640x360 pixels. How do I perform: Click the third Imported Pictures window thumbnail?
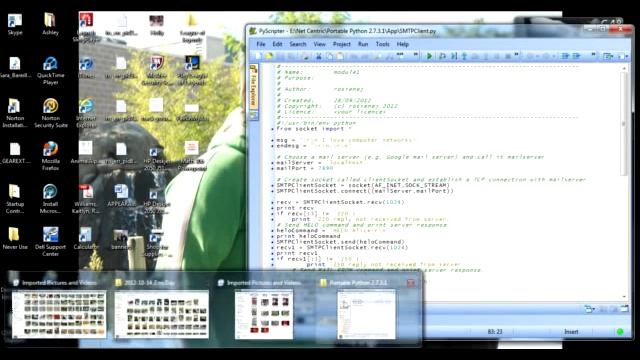pos(264,314)
